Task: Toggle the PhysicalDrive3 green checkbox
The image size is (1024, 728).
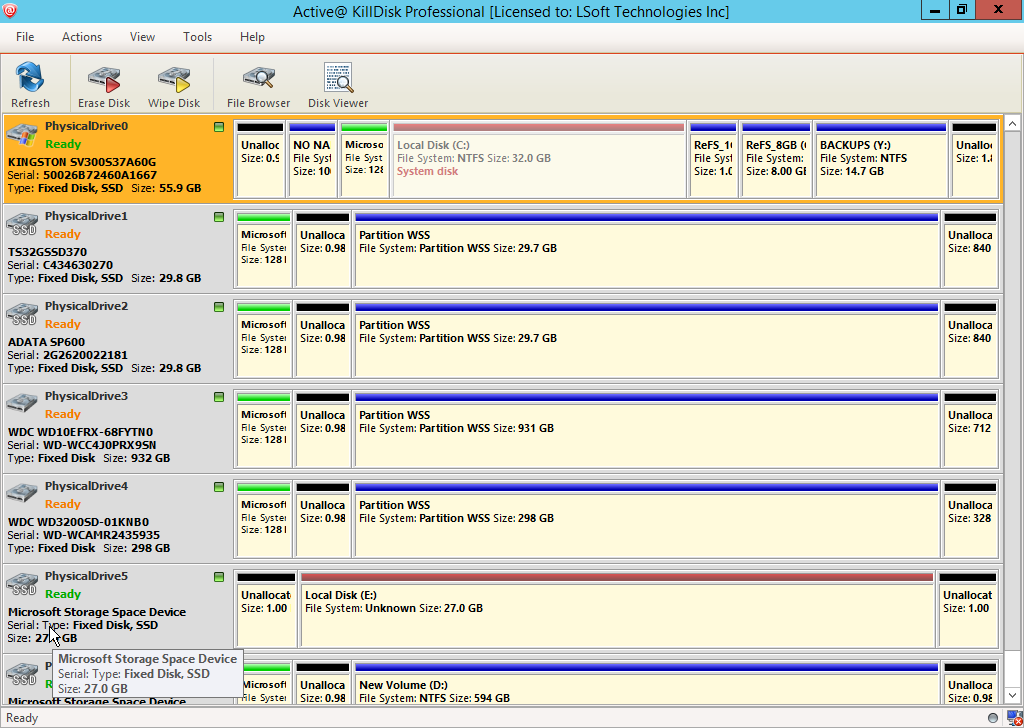Action: pyautogui.click(x=219, y=397)
